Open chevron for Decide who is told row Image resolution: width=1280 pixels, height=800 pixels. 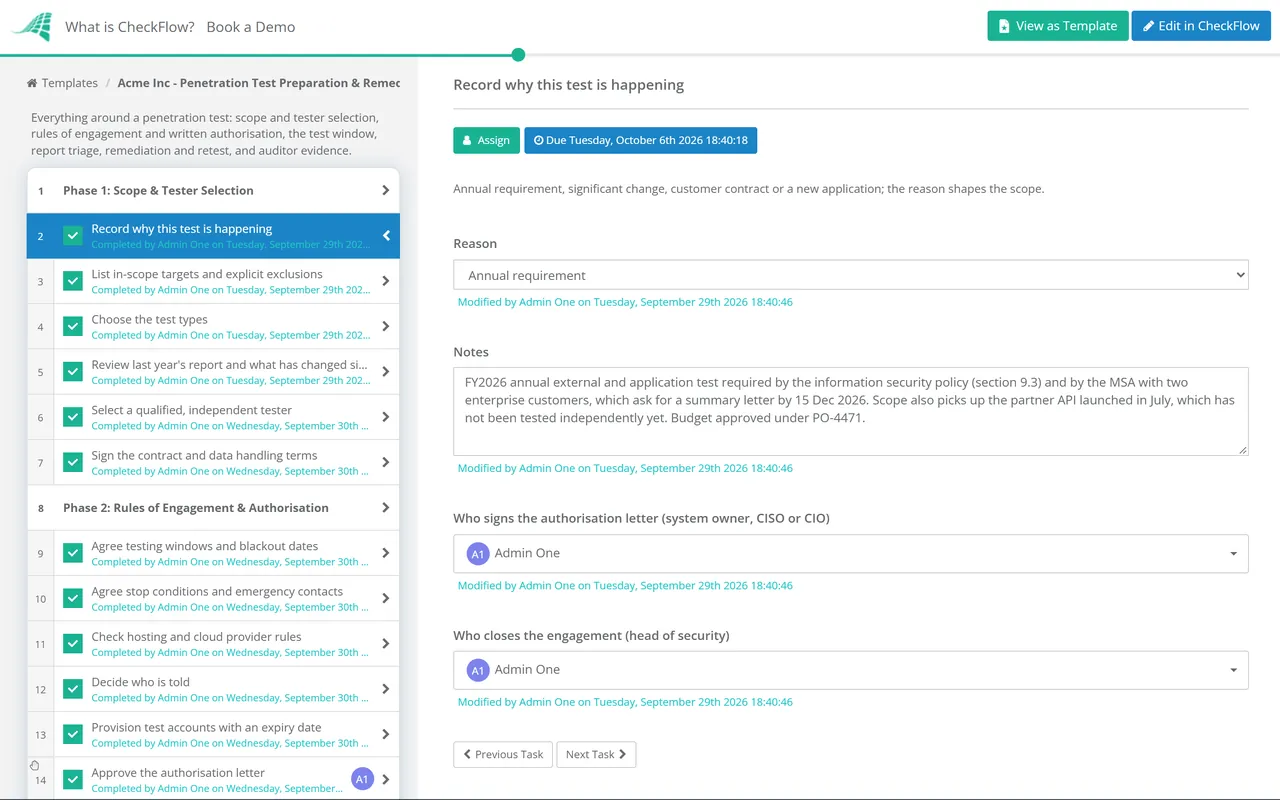coord(386,689)
